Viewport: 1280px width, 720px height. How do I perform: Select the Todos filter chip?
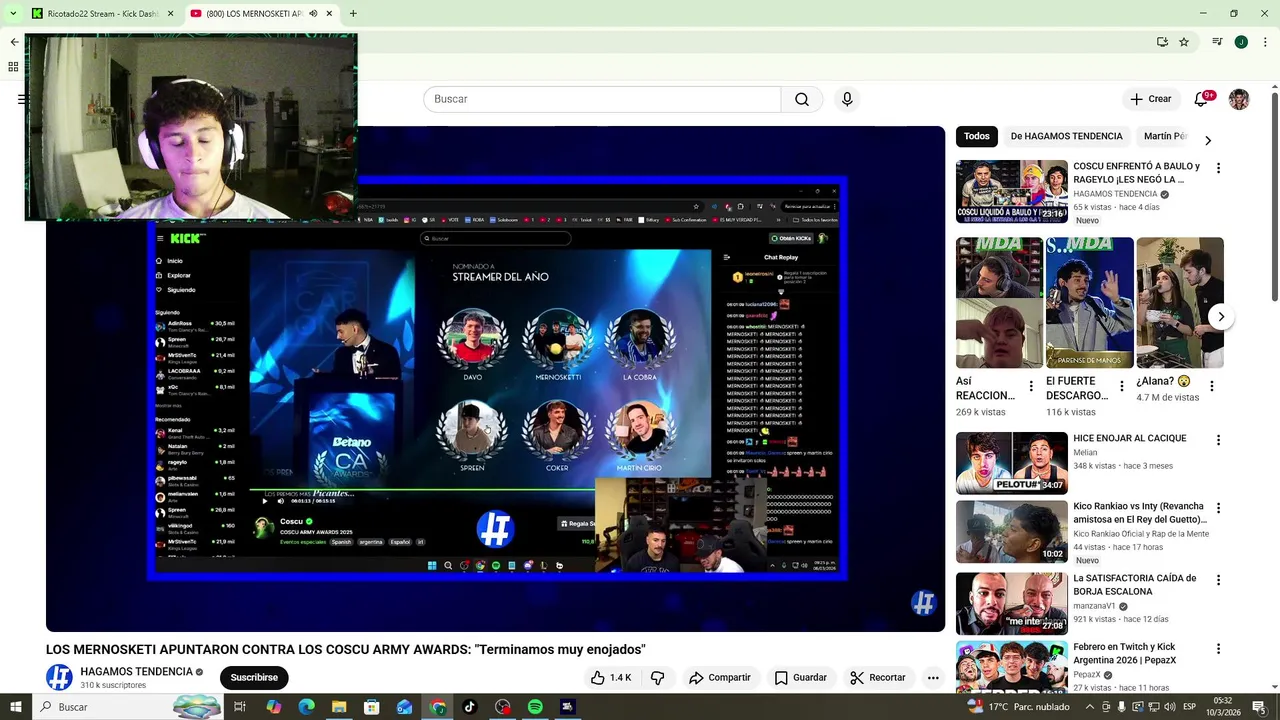977,136
